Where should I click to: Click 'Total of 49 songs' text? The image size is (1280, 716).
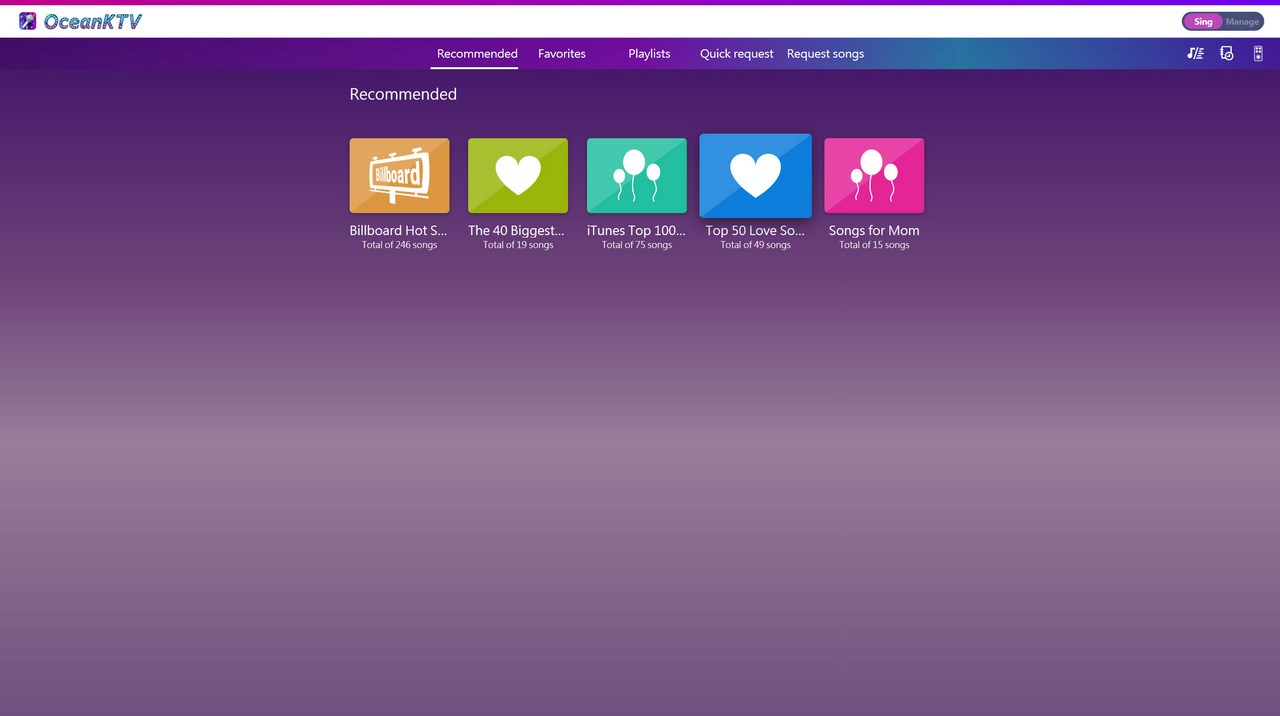(756, 245)
